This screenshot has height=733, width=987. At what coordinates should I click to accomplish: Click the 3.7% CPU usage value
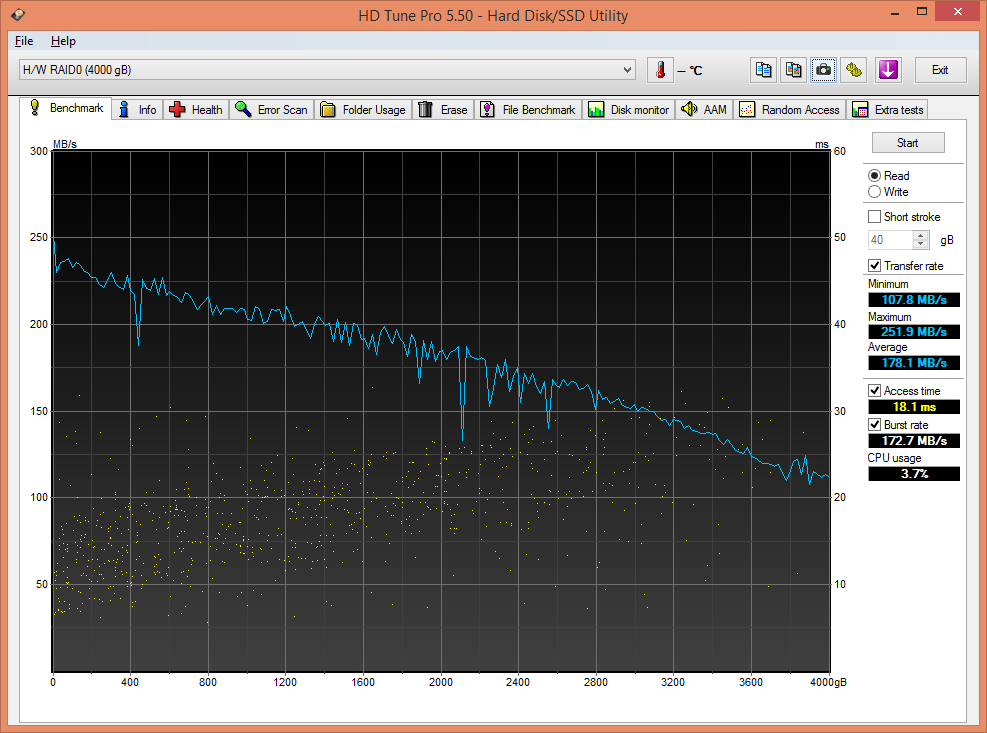[914, 474]
